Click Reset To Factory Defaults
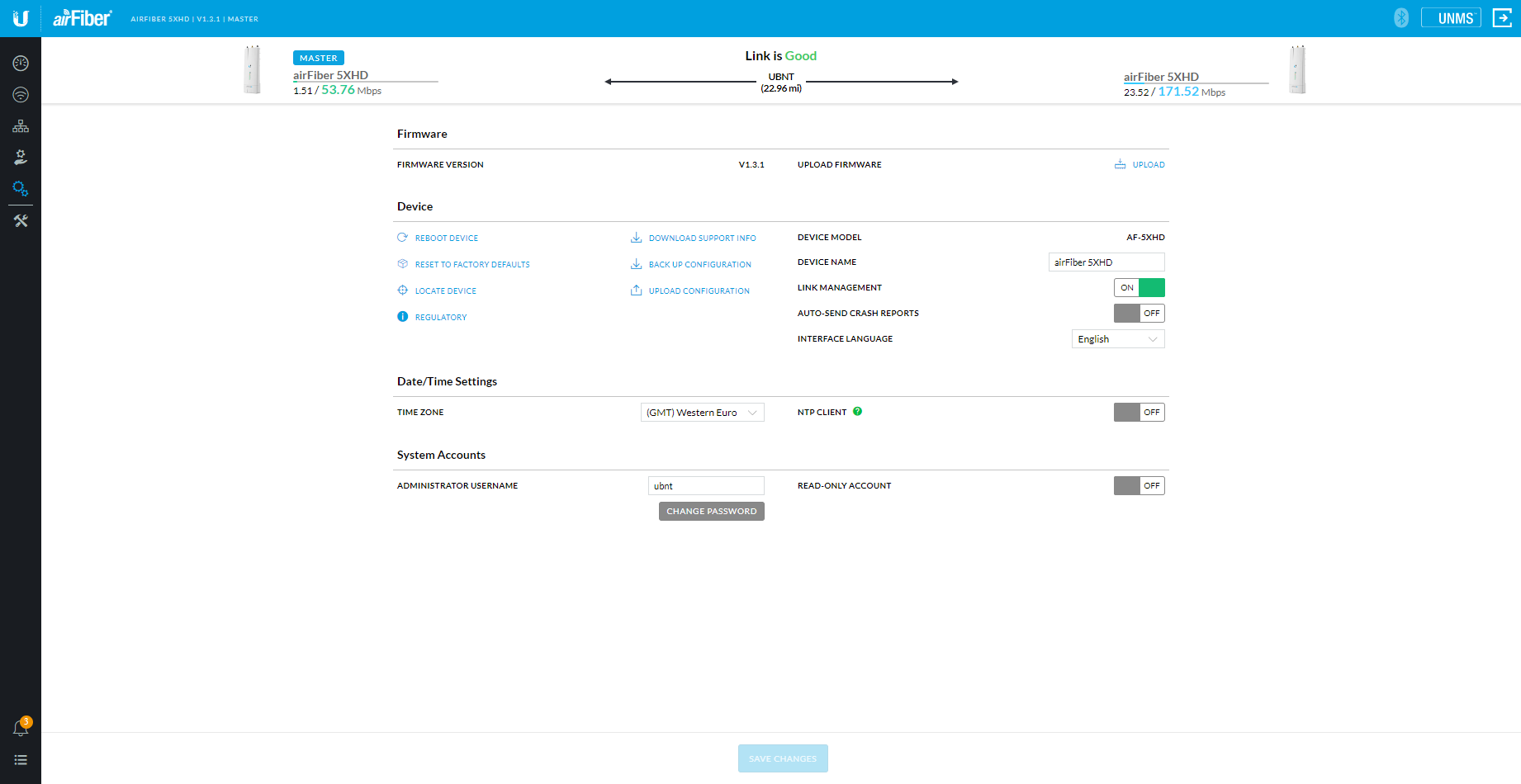This screenshot has width=1521, height=784. pos(472,264)
